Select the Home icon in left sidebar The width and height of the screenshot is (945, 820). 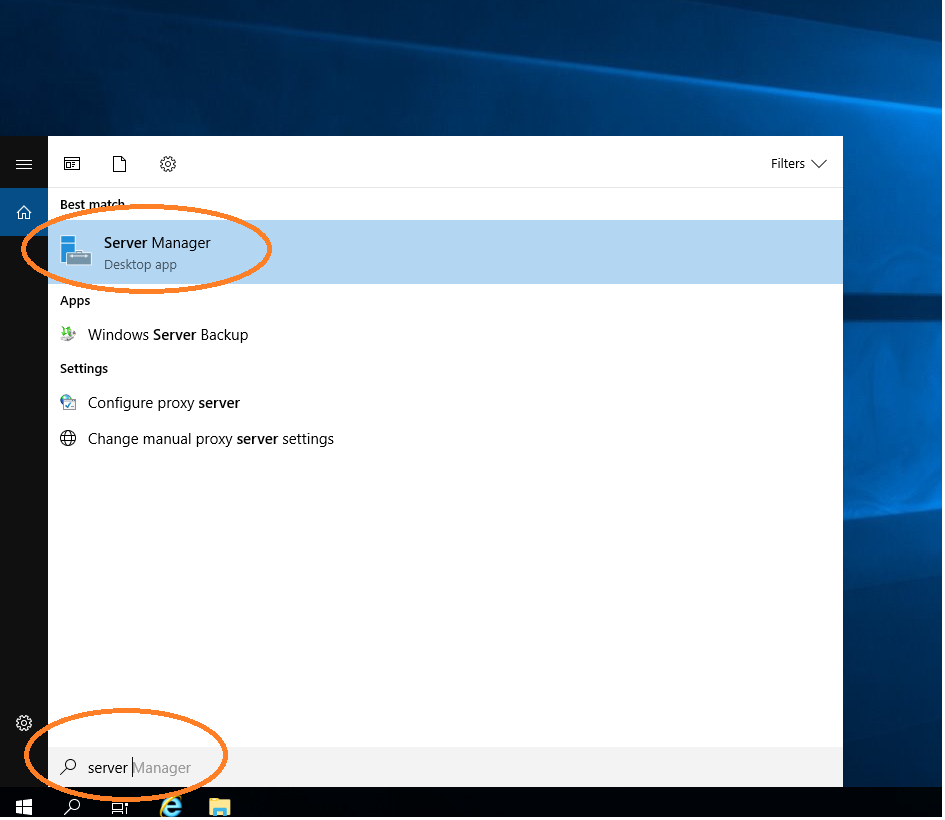24,212
